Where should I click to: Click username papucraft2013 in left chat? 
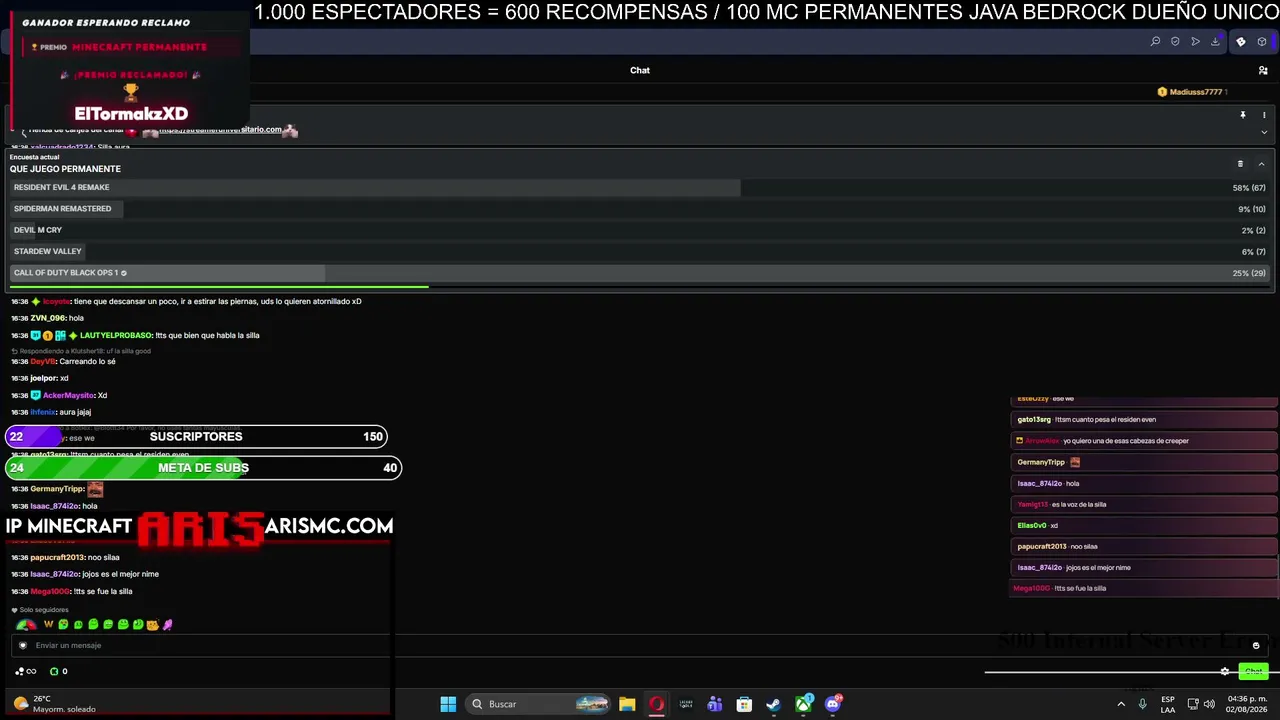[58, 557]
